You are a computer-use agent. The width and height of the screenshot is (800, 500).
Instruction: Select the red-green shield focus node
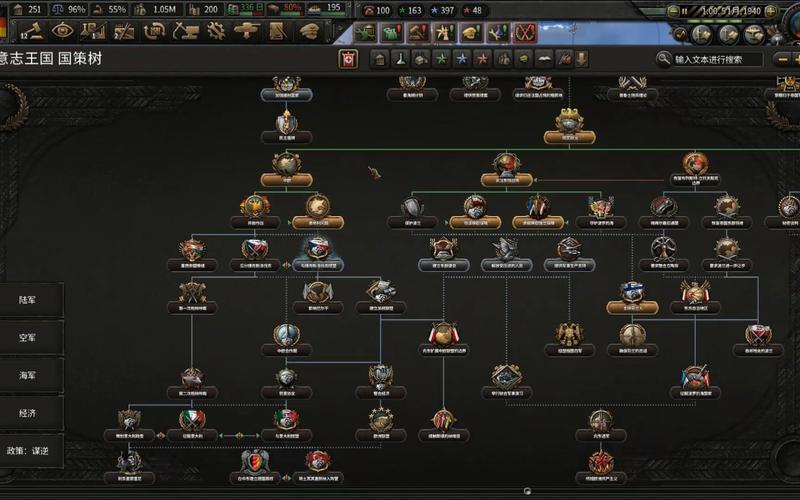[x=255, y=467]
